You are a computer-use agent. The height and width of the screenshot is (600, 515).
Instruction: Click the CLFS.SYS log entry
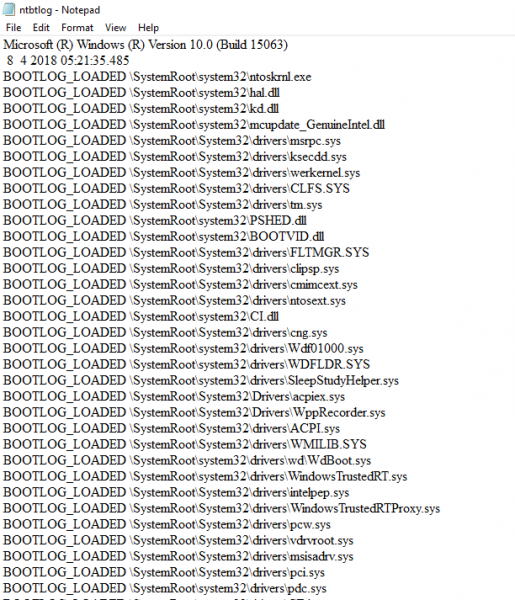[176, 189]
